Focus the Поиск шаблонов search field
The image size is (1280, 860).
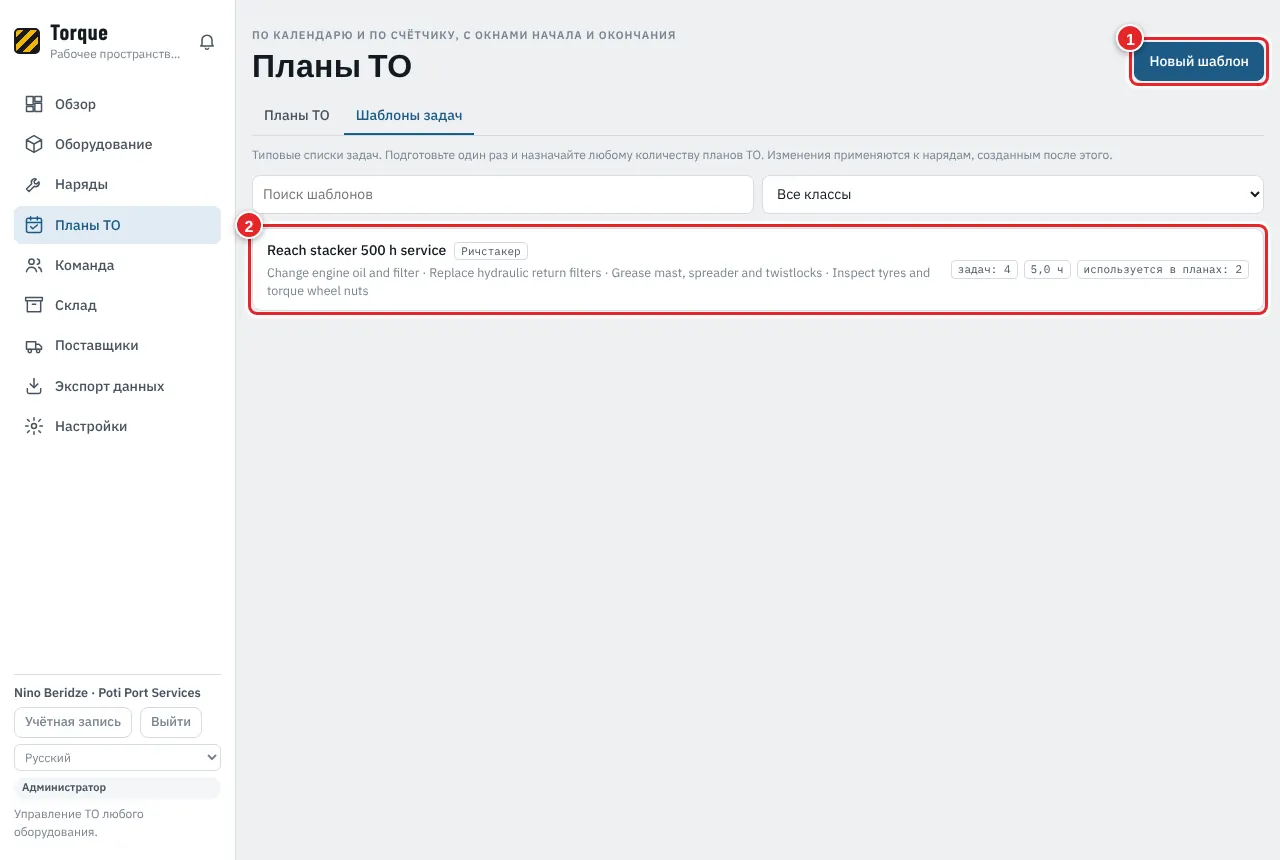[502, 194]
